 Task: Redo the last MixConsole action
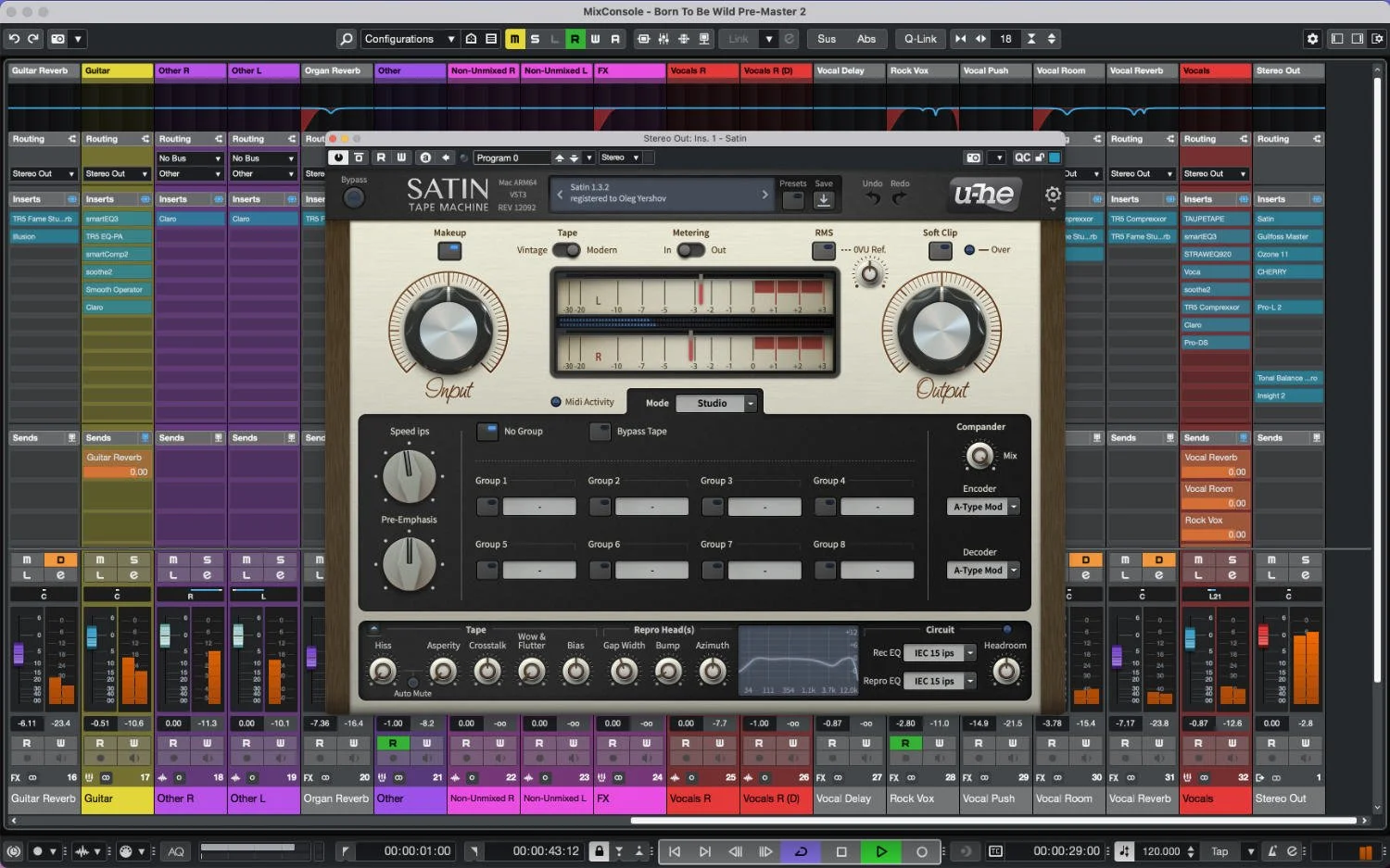(33, 39)
